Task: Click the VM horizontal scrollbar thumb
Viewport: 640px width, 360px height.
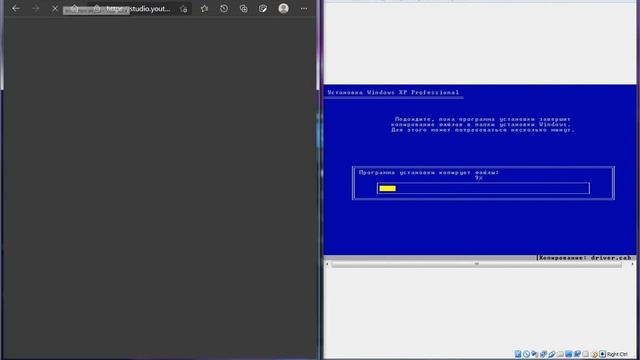Action: (x=476, y=264)
